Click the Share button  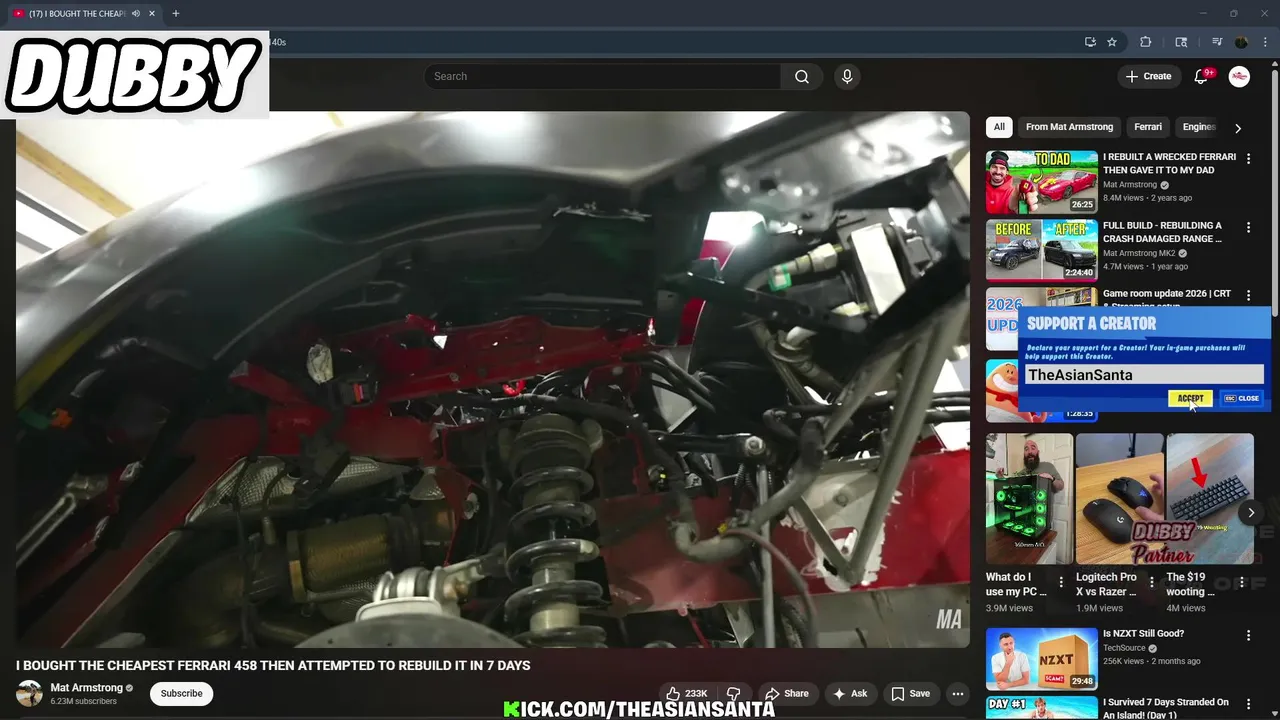tap(787, 694)
